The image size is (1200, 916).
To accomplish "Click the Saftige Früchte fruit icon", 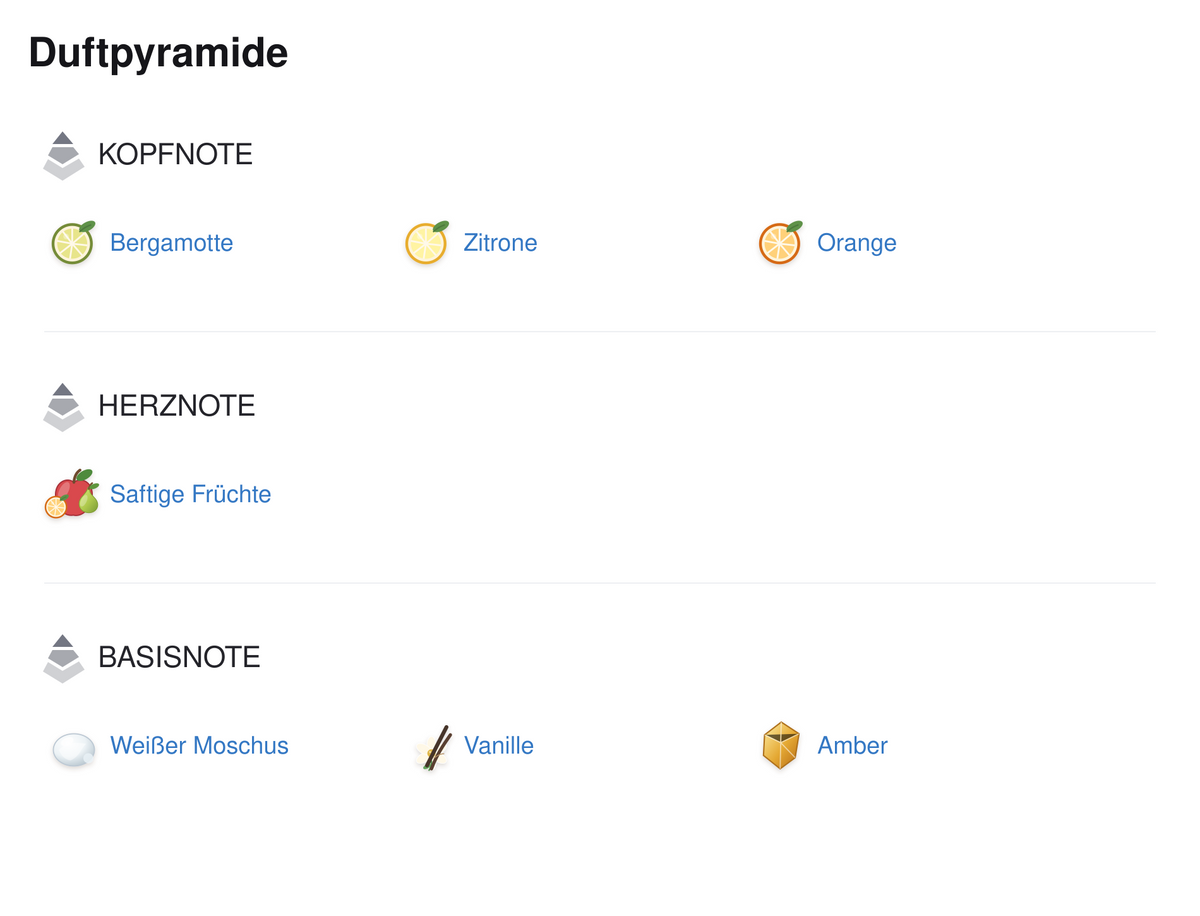I will click(x=72, y=494).
